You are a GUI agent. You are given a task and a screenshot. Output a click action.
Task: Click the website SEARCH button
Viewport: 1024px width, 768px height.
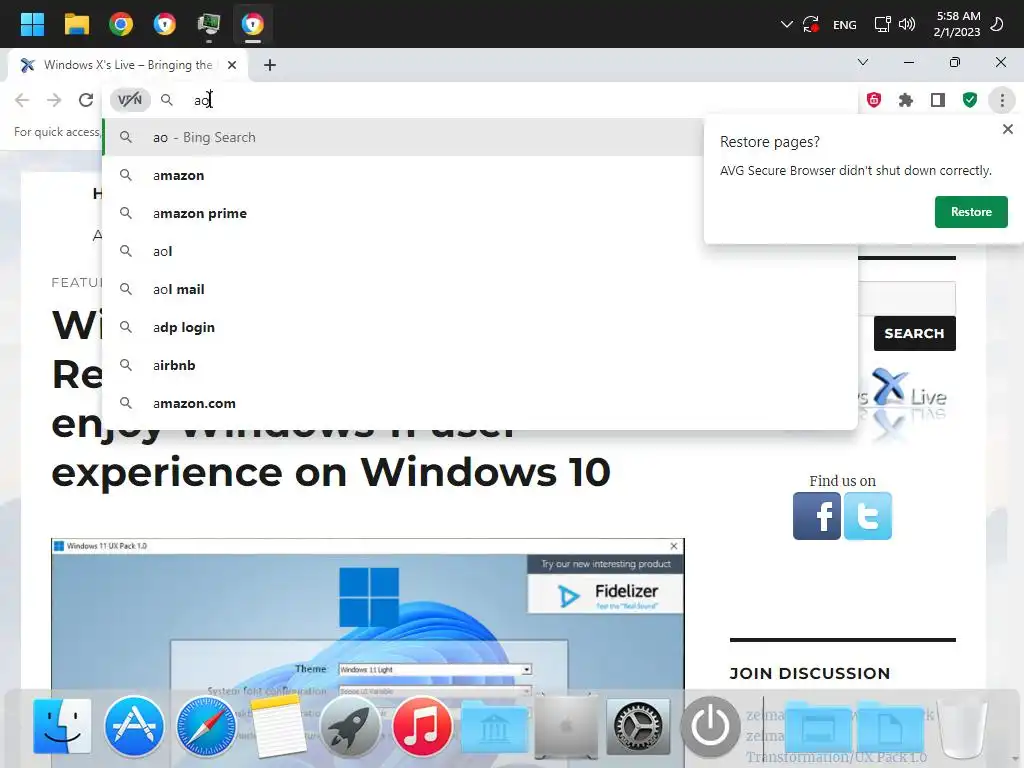click(x=914, y=333)
